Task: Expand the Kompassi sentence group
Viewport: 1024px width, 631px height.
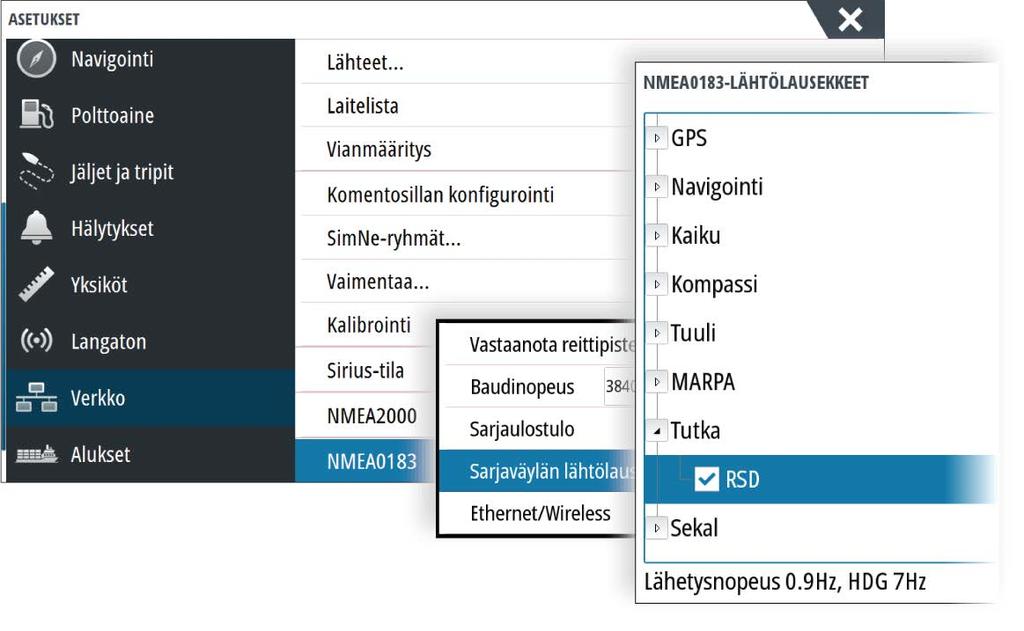Action: 657,284
